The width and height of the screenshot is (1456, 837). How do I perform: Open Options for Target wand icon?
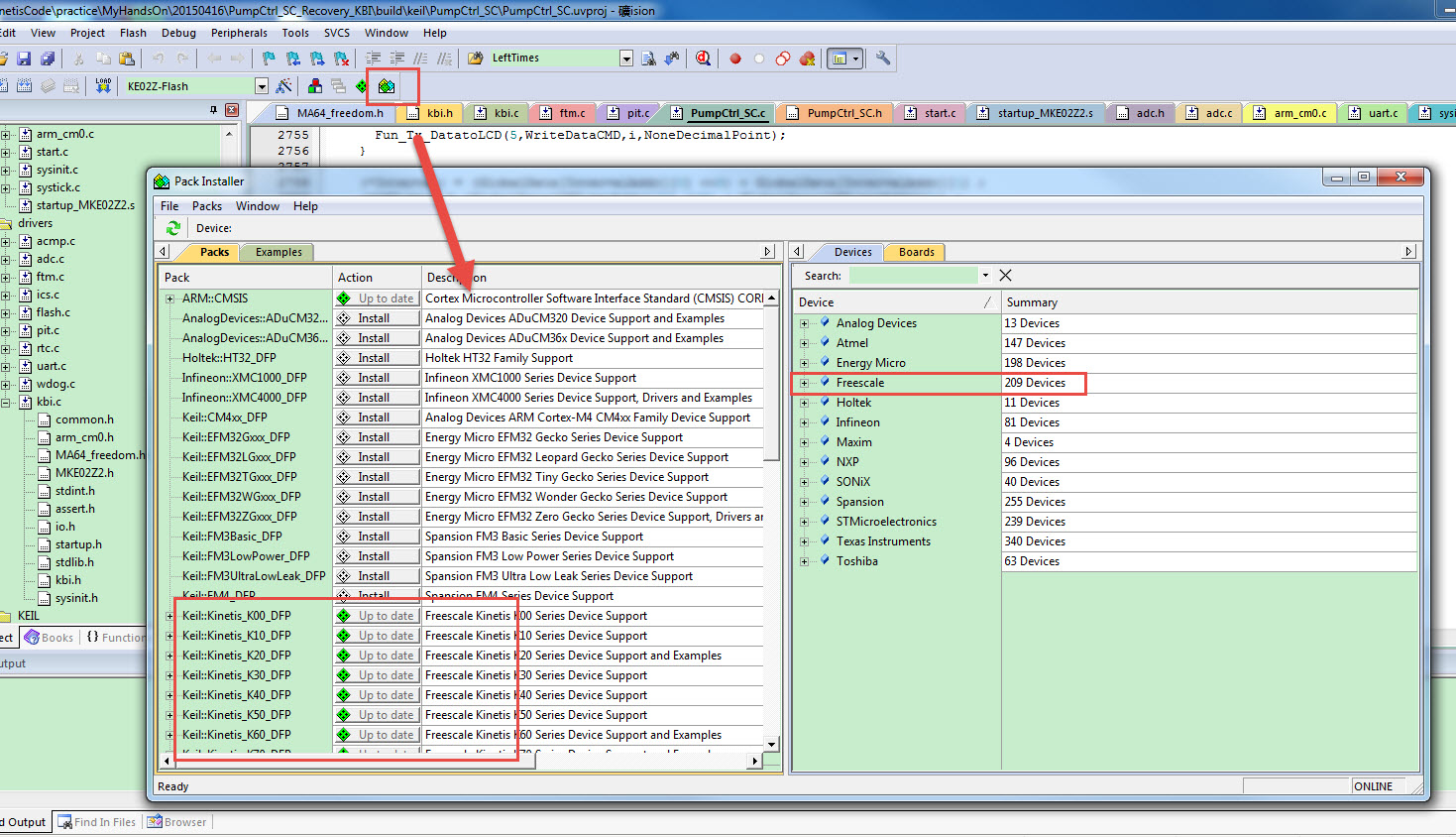coord(284,86)
